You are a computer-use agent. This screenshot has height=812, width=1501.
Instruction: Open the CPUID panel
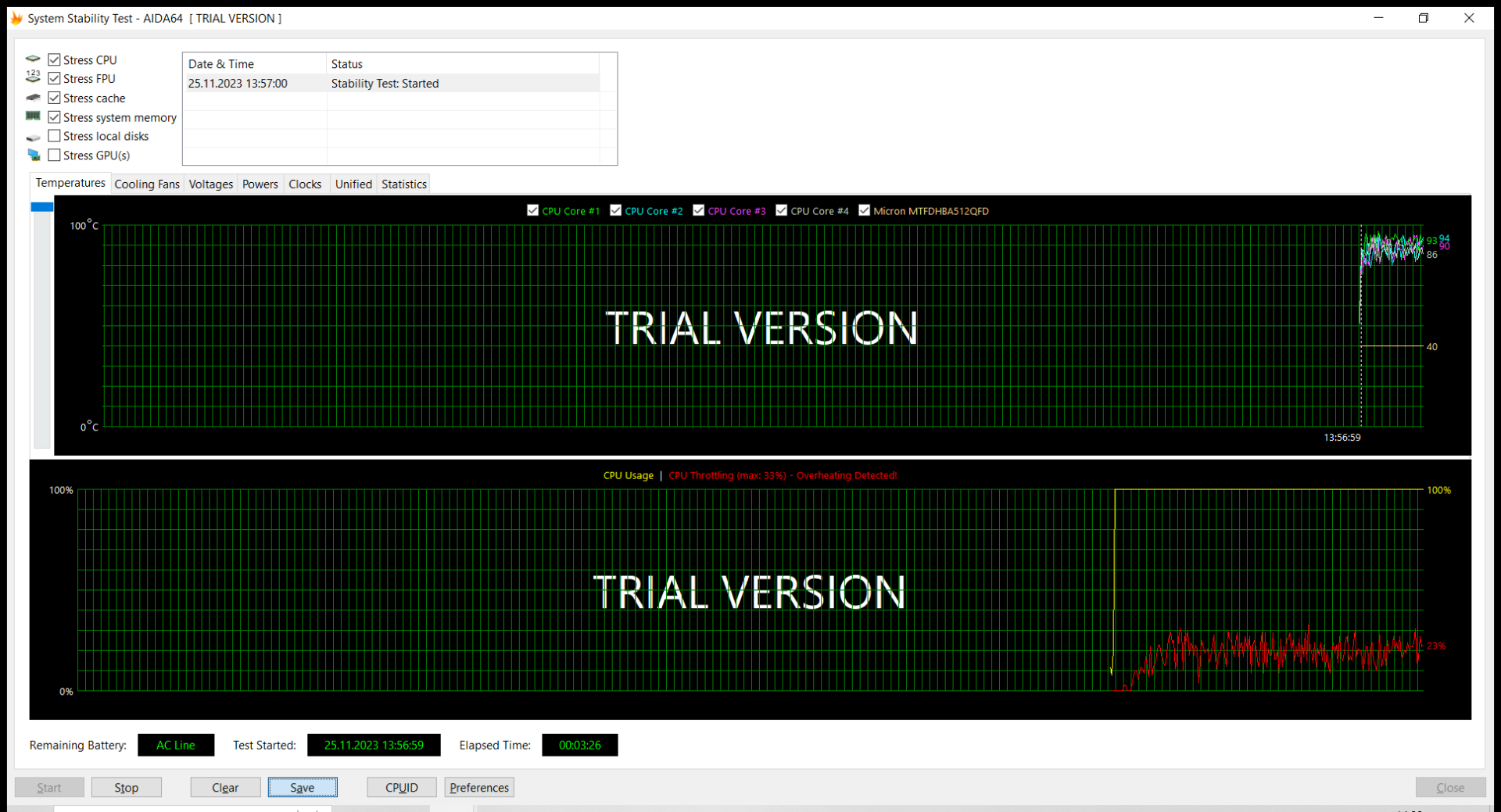pos(402,787)
